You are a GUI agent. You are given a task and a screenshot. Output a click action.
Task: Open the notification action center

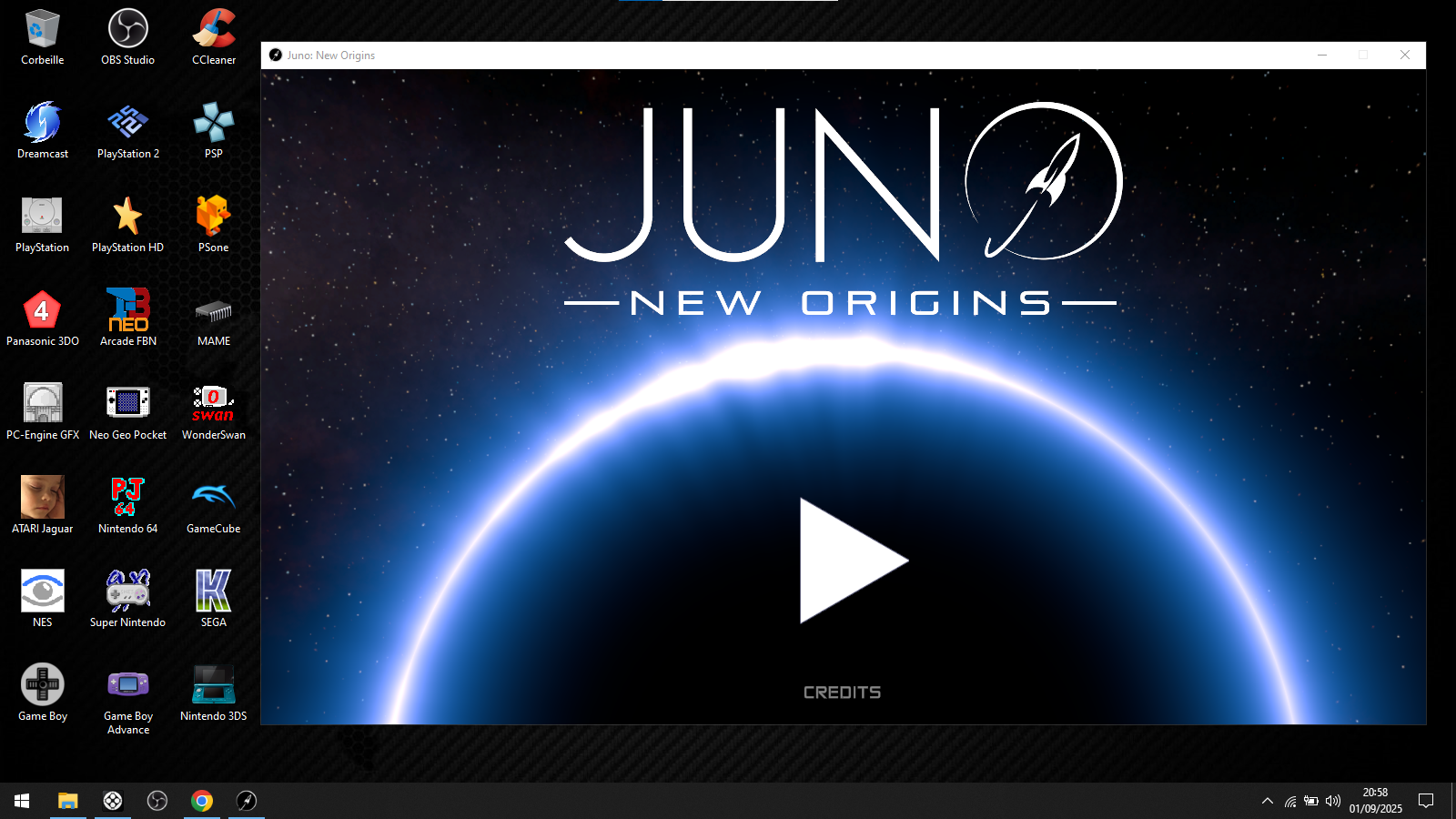(1426, 801)
